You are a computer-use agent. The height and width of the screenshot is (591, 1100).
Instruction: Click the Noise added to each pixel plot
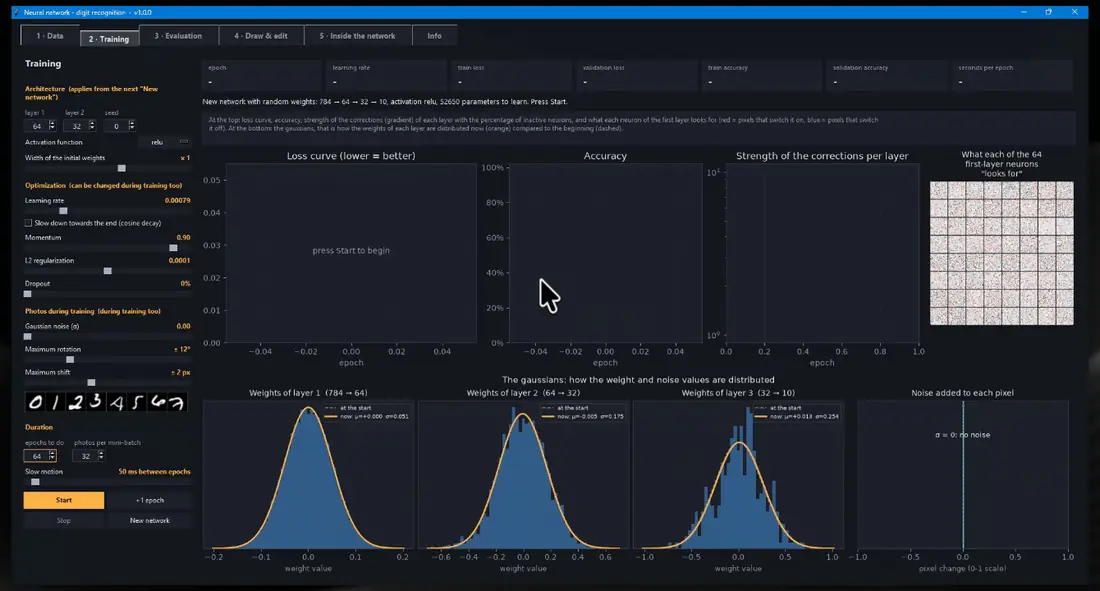(962, 474)
